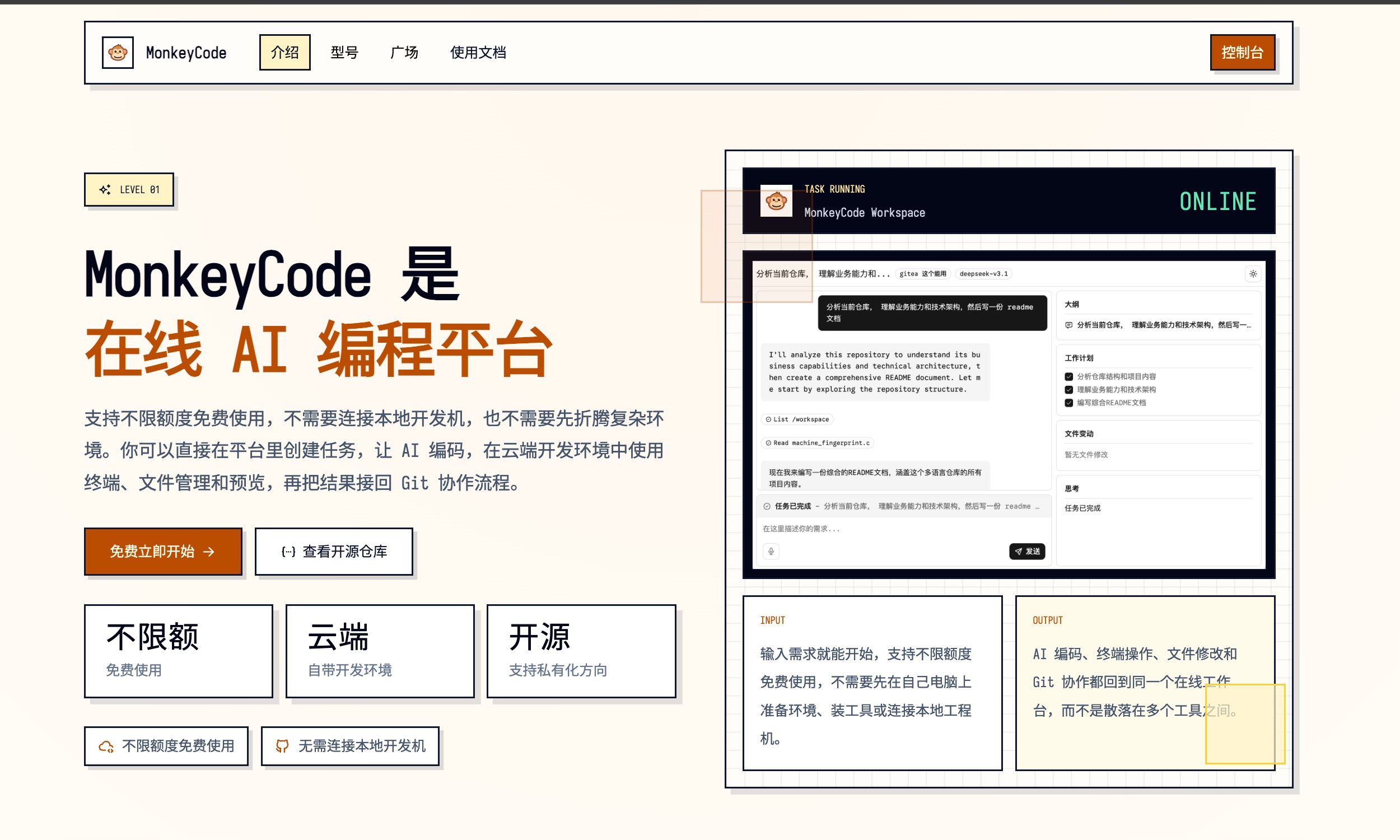1400x840 pixels.
Task: Click the 文件变动 section heading
Action: (x=1079, y=434)
